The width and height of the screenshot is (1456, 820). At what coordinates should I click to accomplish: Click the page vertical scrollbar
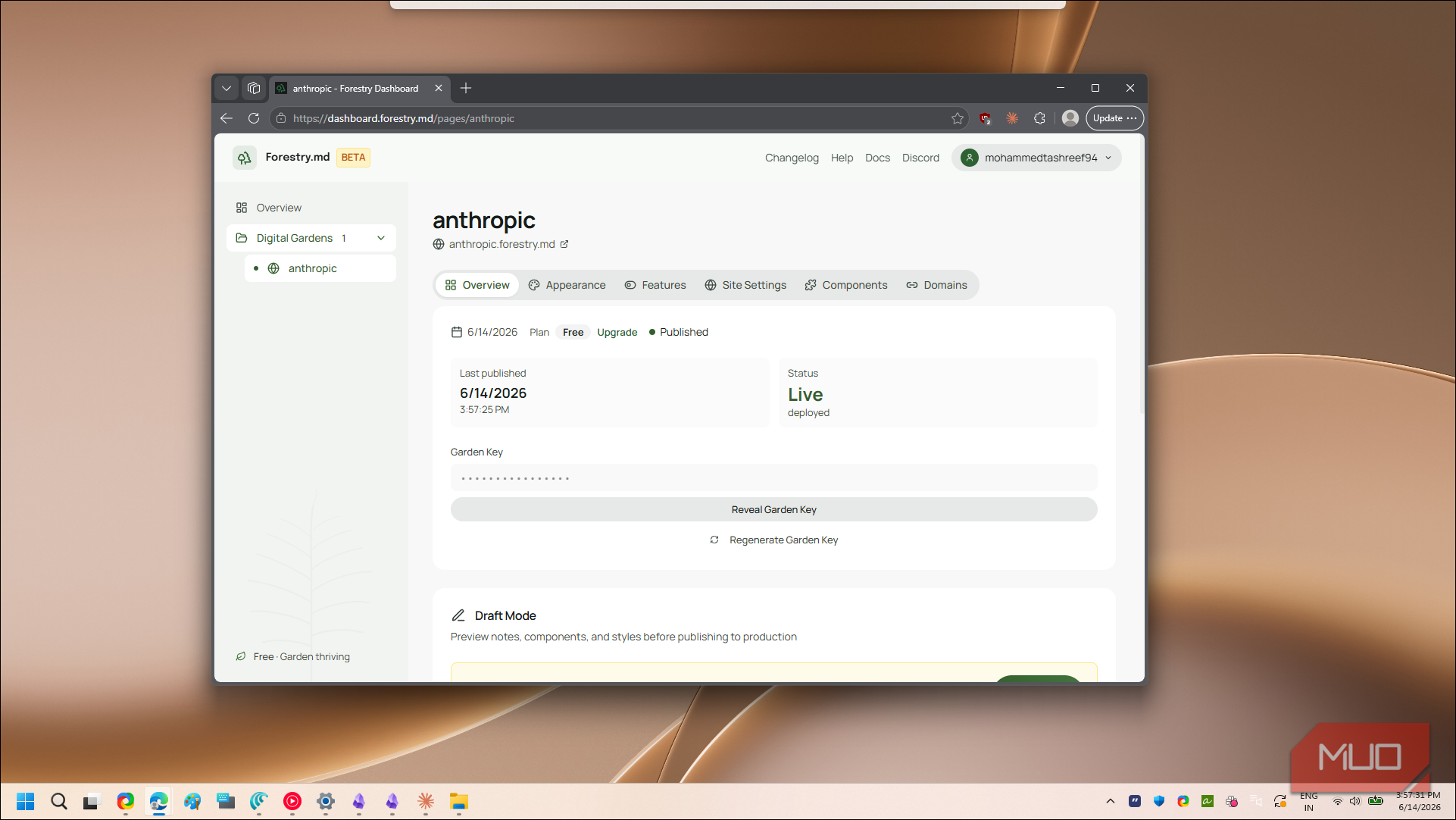pyautogui.click(x=1141, y=276)
